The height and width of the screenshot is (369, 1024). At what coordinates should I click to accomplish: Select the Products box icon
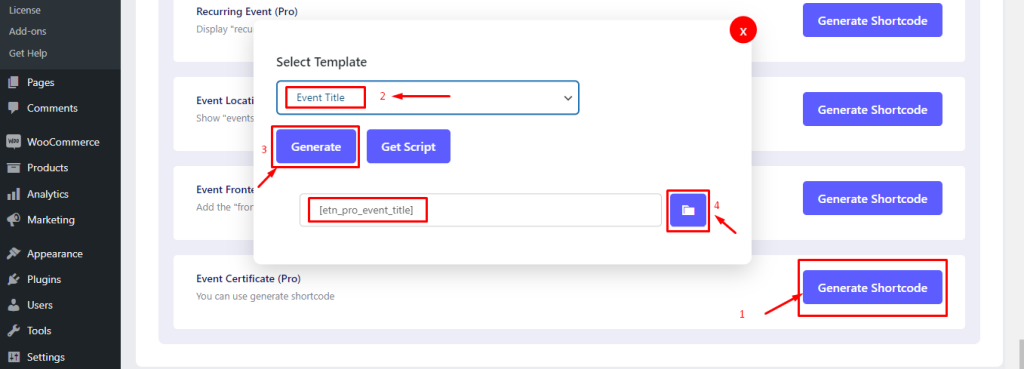(x=13, y=168)
